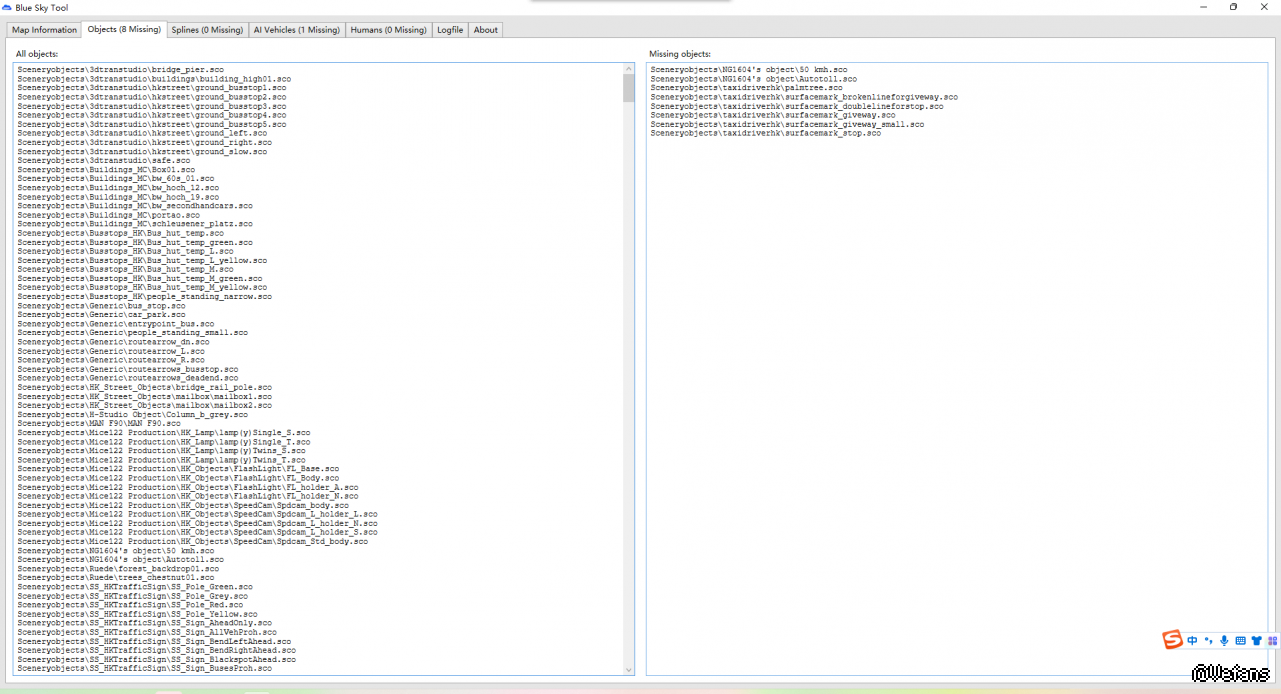Open the About tab

click(x=486, y=30)
